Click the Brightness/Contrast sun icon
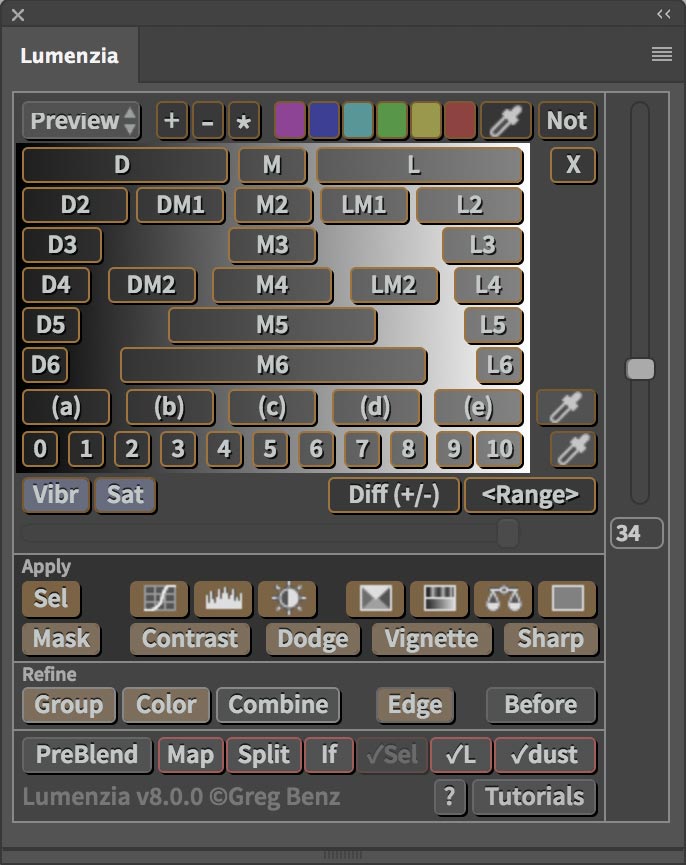 coord(287,598)
